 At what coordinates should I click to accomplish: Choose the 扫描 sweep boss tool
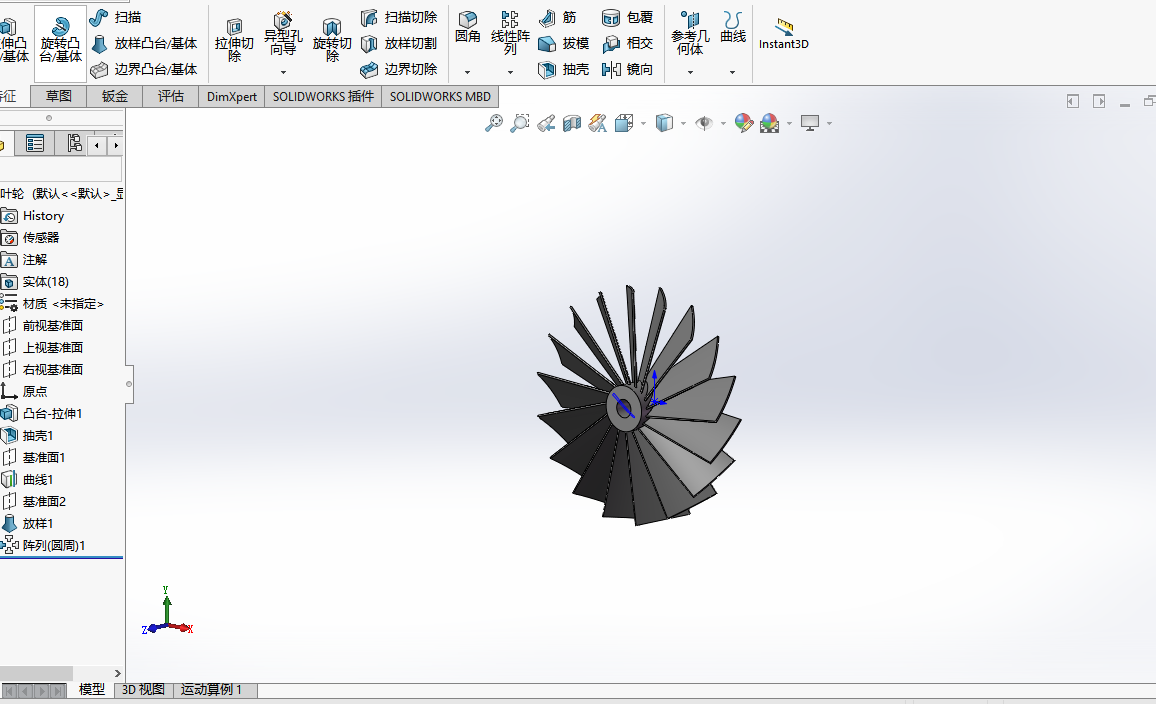coord(116,17)
